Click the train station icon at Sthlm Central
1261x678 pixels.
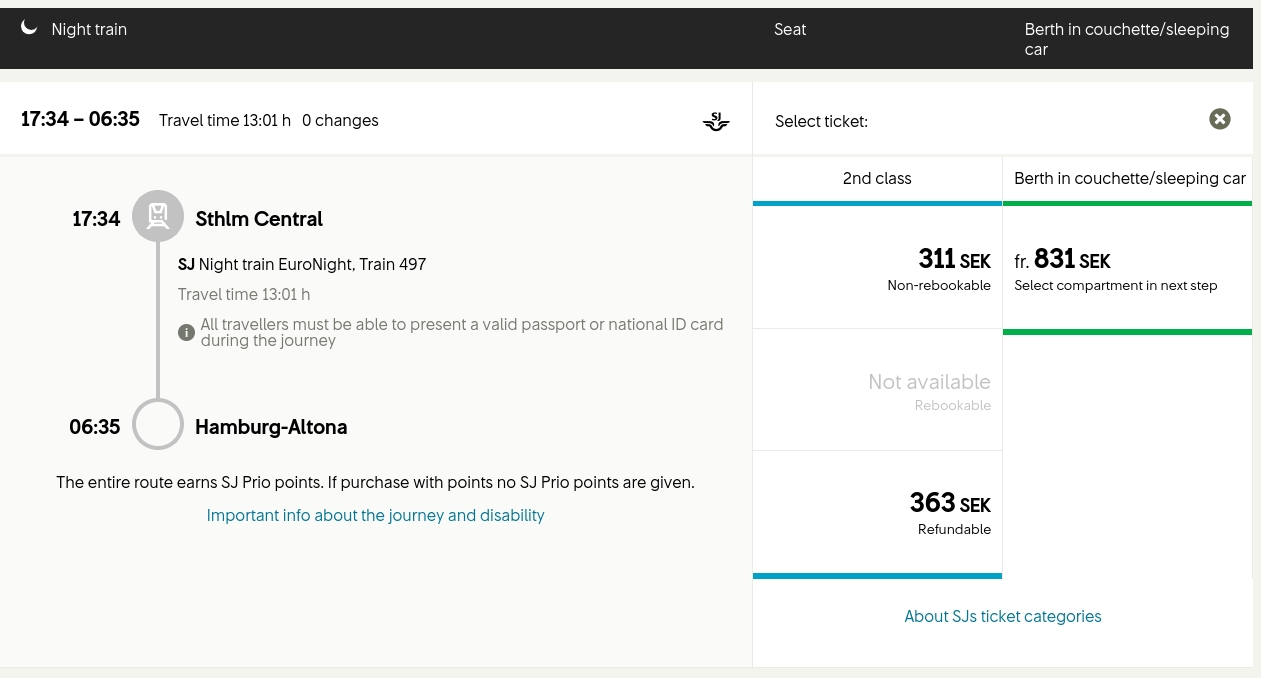pyautogui.click(x=158, y=216)
